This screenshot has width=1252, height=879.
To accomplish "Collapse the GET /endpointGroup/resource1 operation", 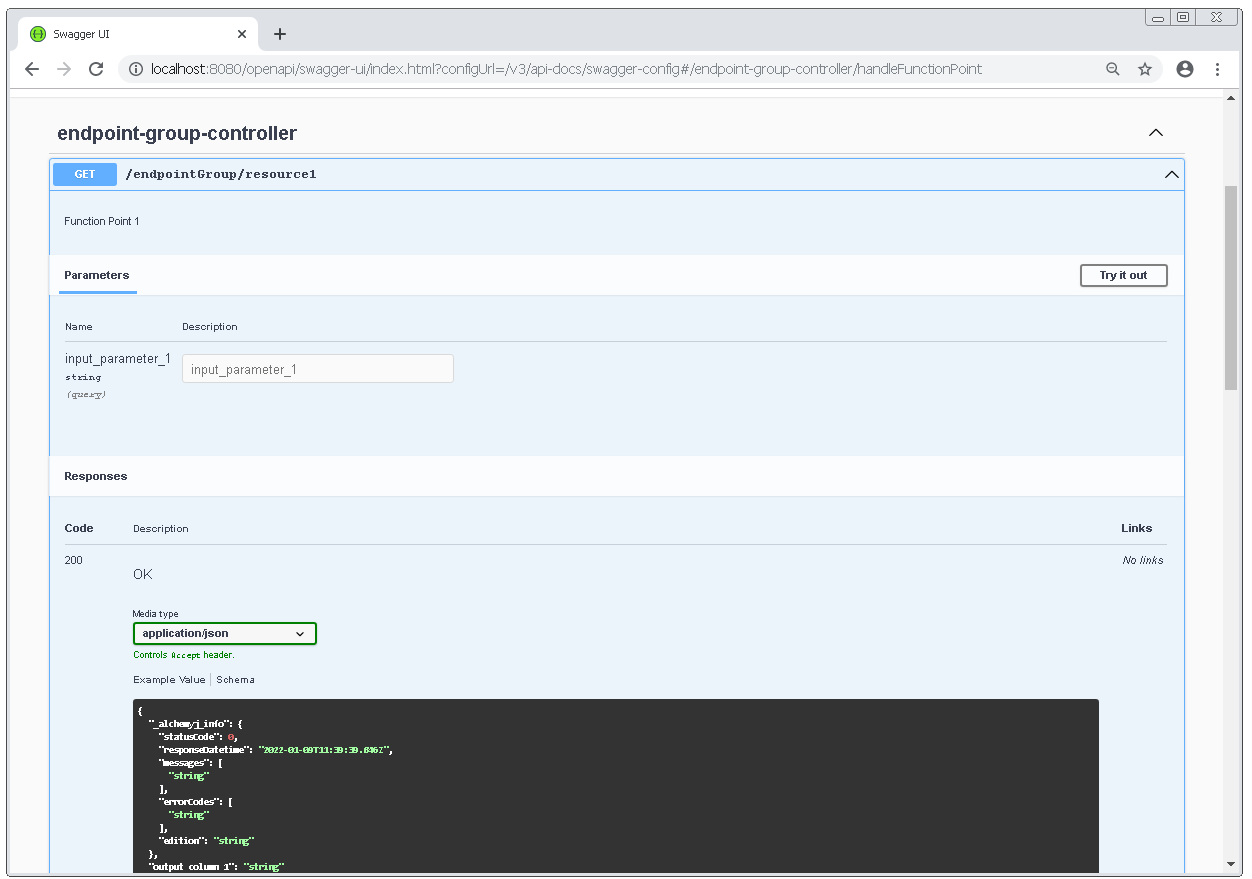I will coord(1171,175).
